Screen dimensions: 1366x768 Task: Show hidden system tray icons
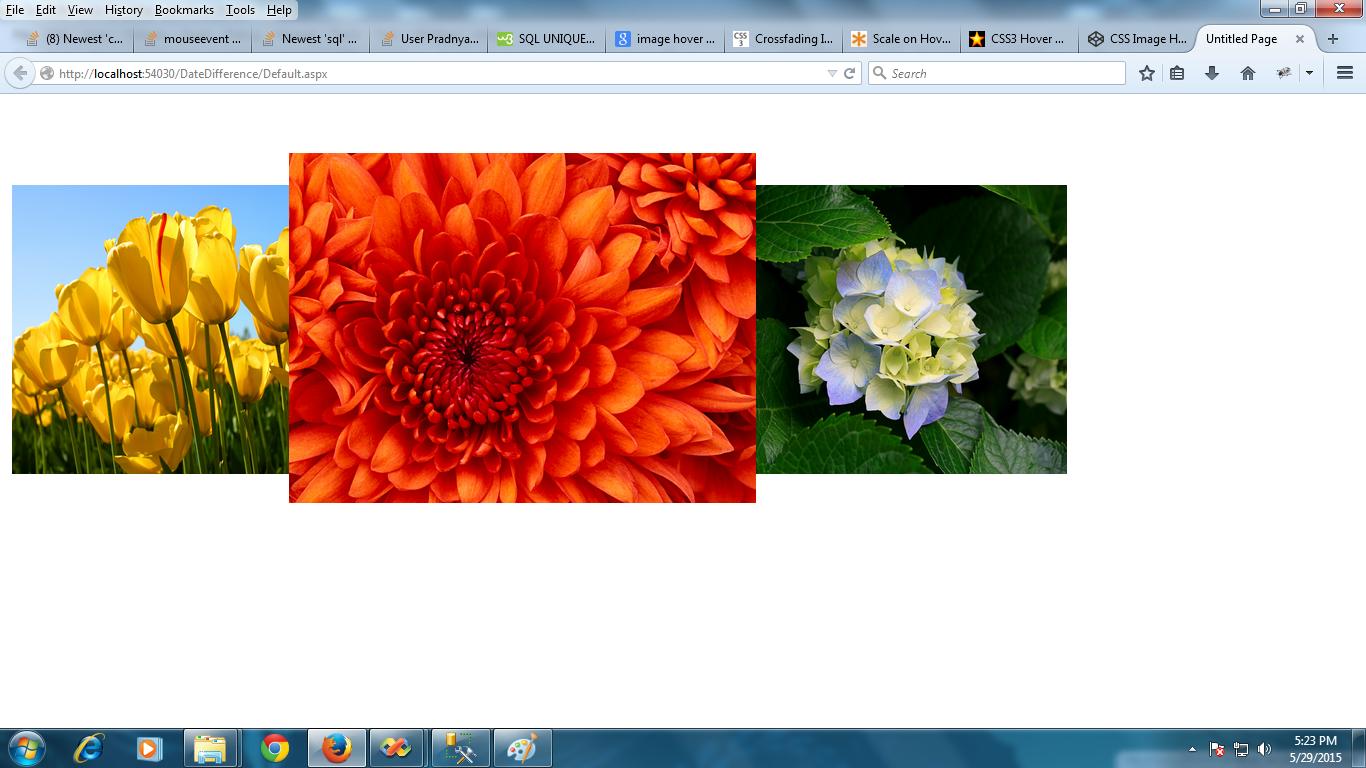tap(1192, 749)
